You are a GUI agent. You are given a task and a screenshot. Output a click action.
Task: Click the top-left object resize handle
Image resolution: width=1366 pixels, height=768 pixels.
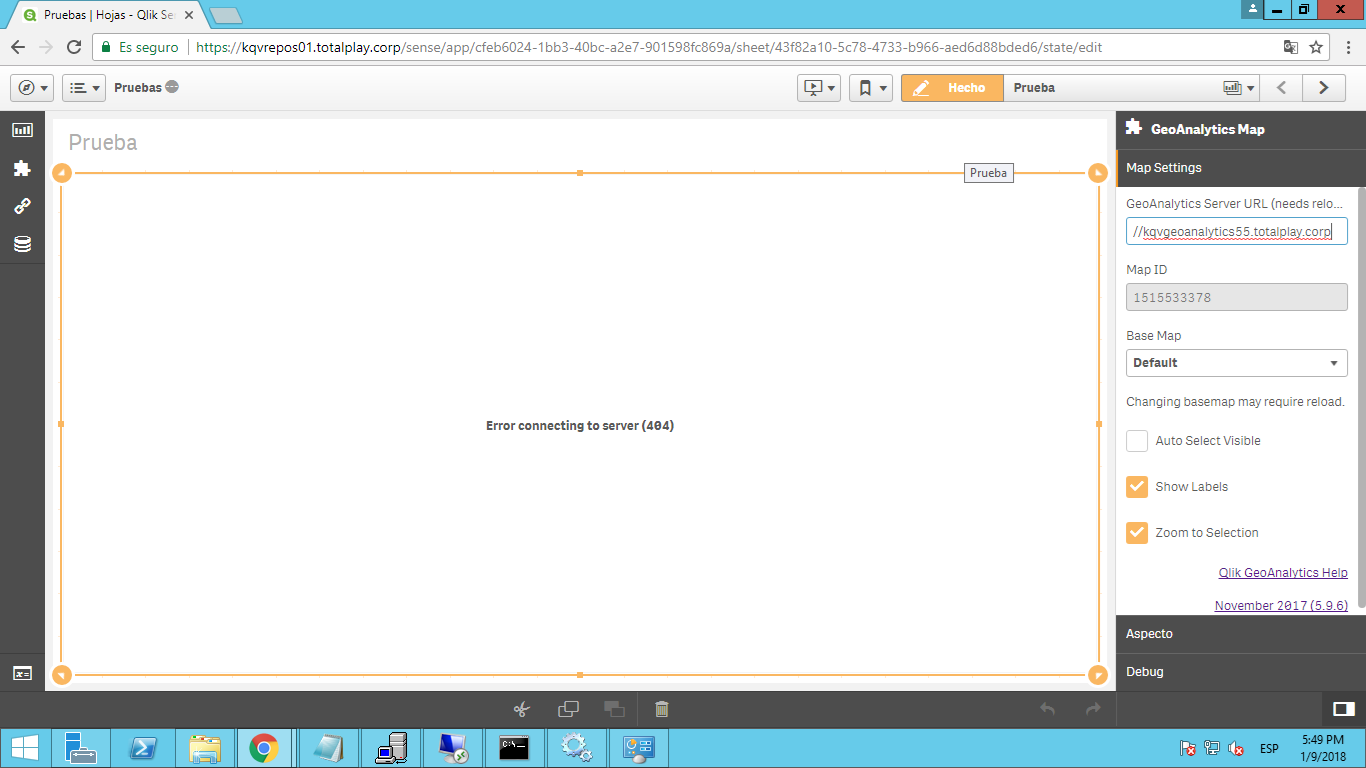click(61, 173)
